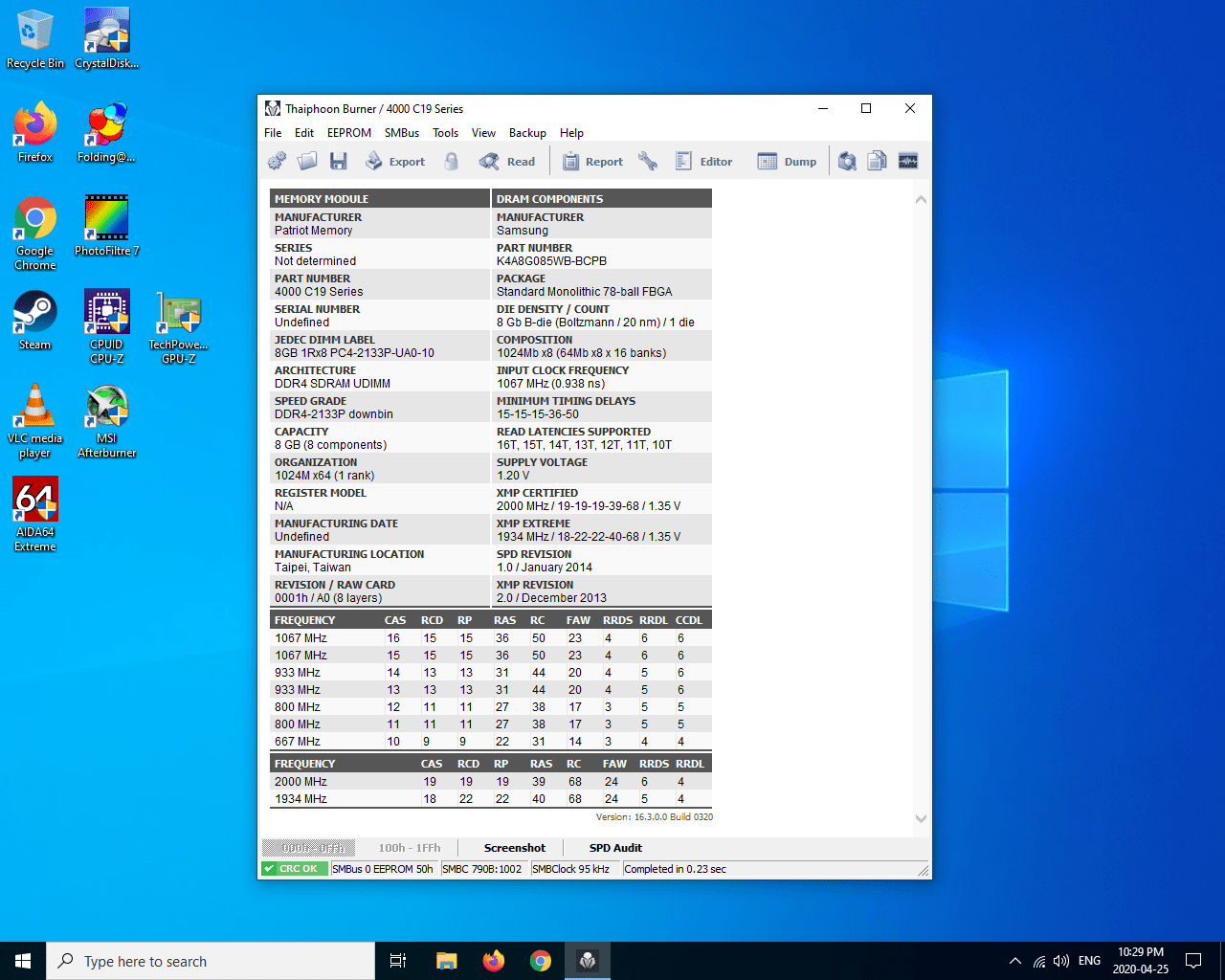Click the magnifier search icon in toolbar
This screenshot has width=1225, height=980.
[847, 162]
